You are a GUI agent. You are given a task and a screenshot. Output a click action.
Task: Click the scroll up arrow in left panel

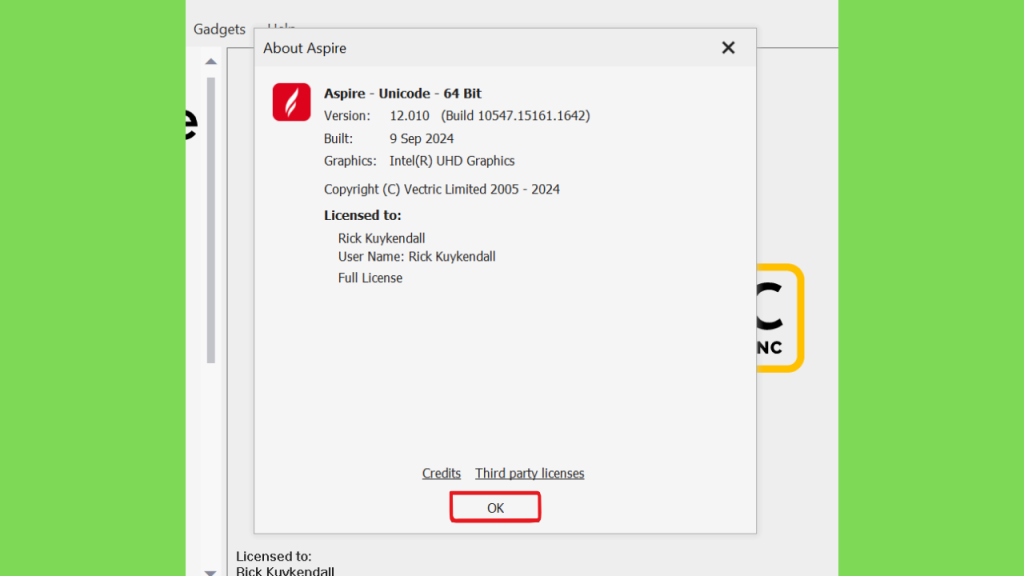point(210,61)
